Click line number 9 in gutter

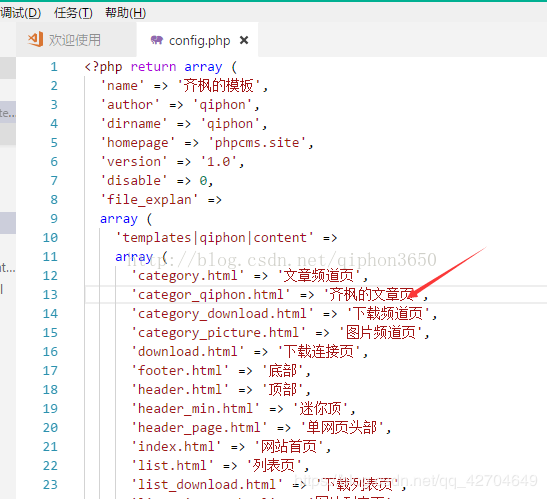(54, 218)
